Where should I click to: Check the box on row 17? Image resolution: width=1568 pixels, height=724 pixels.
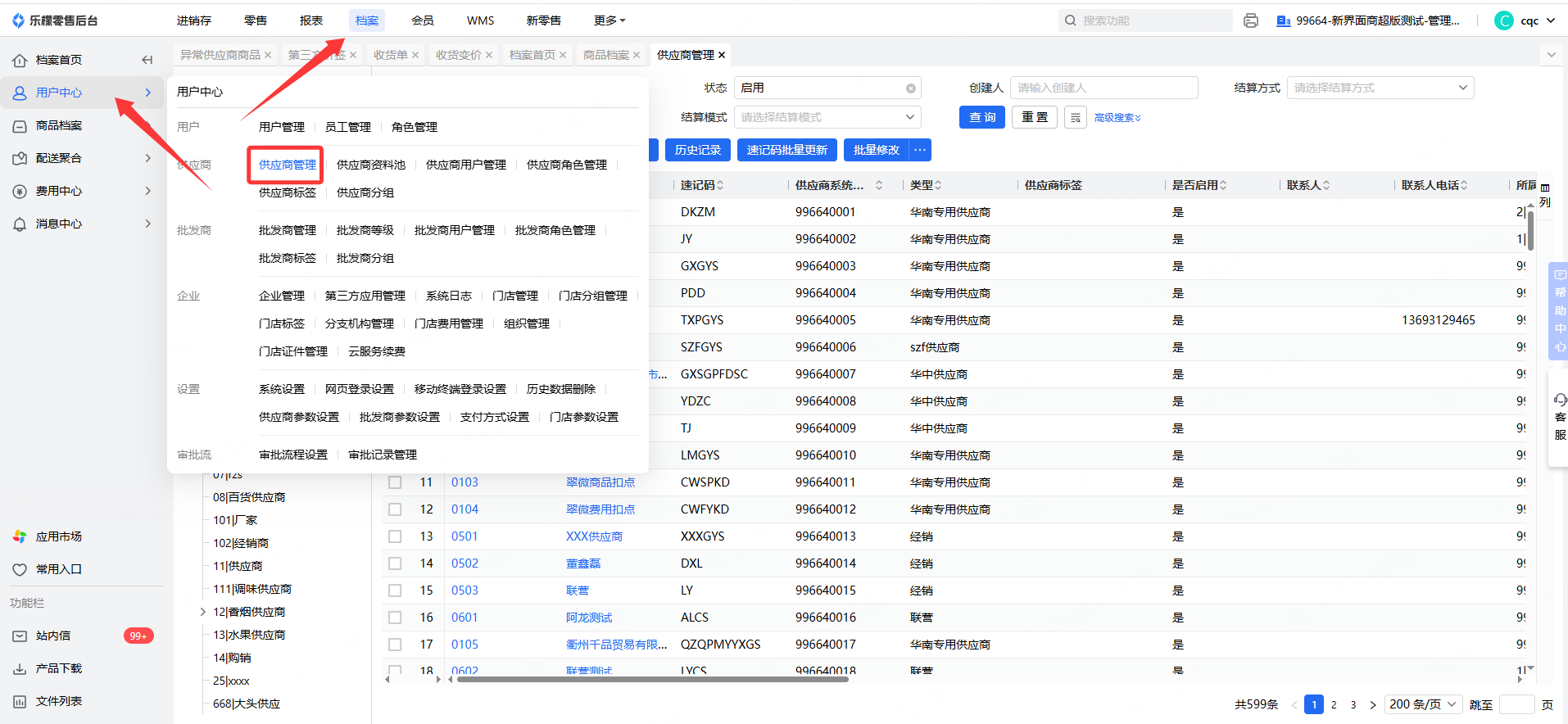(395, 645)
